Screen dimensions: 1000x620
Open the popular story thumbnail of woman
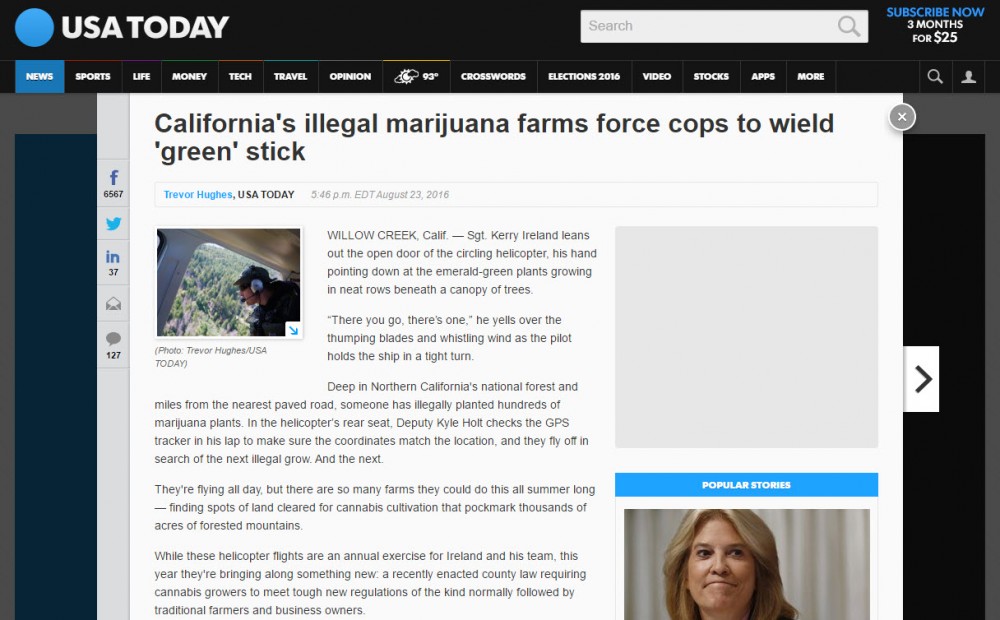(746, 565)
